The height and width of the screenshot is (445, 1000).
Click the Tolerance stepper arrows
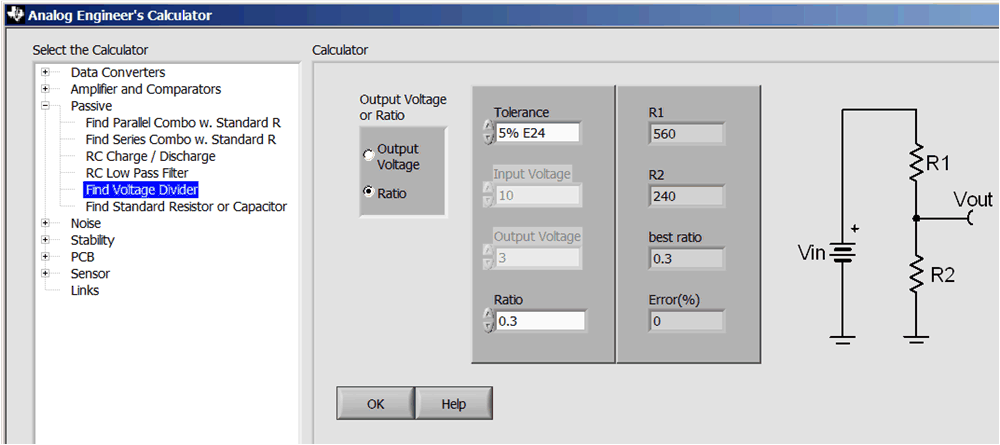tap(488, 132)
